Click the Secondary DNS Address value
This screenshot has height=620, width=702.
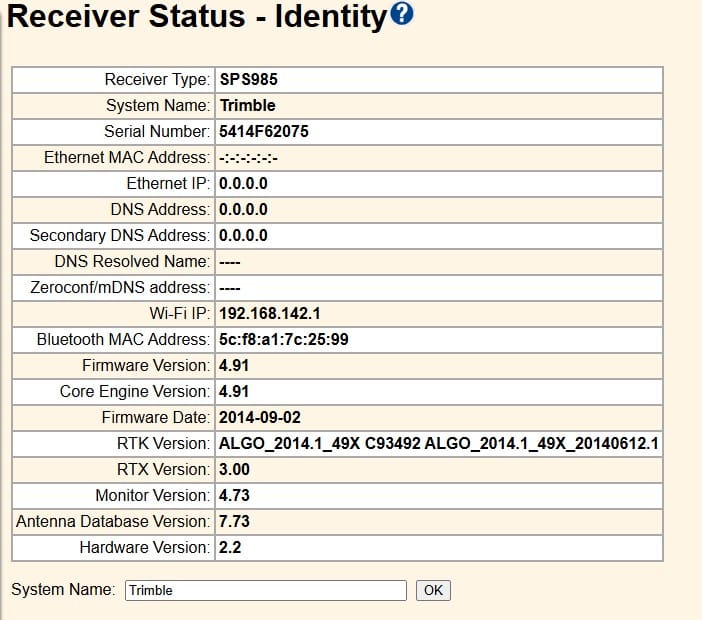(243, 235)
